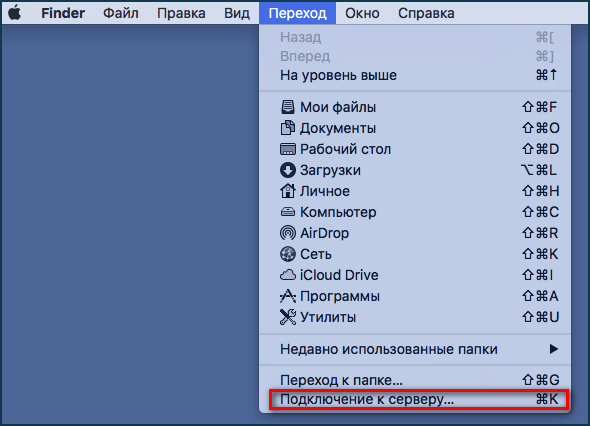Open Загрузки folder entry
590x426 pixels.
coord(415,170)
